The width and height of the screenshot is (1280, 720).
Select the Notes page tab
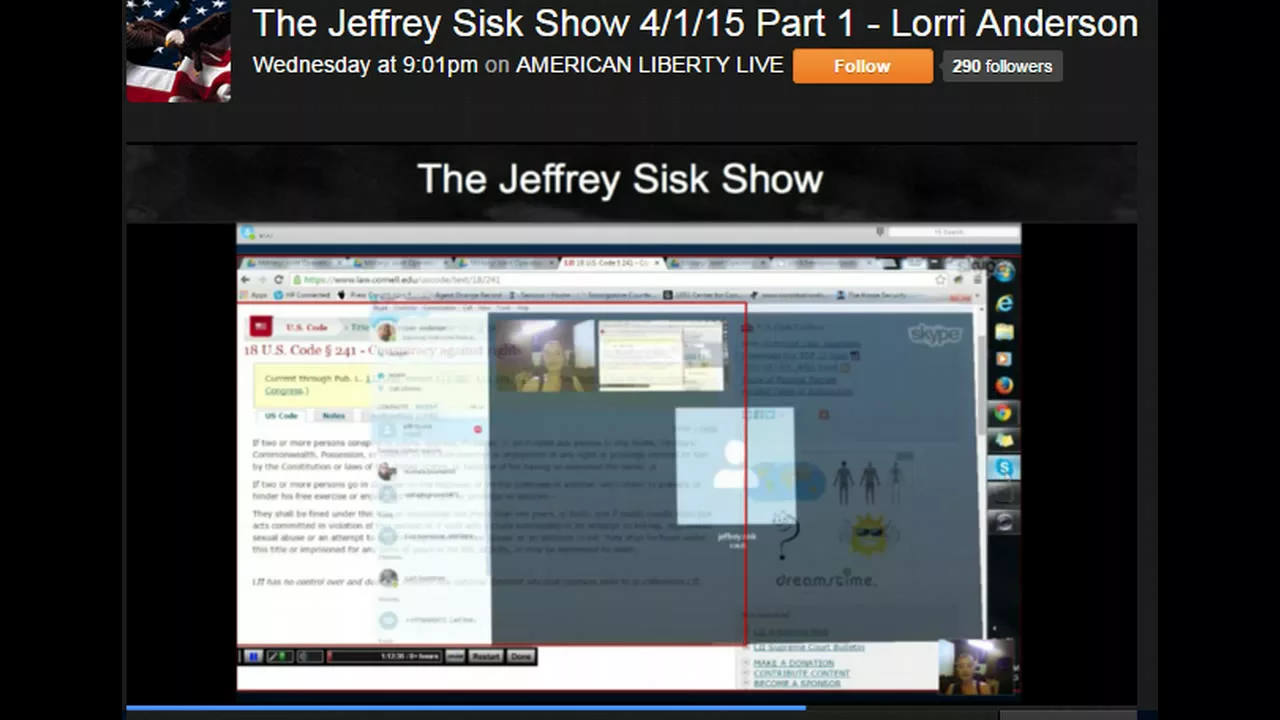[333, 416]
